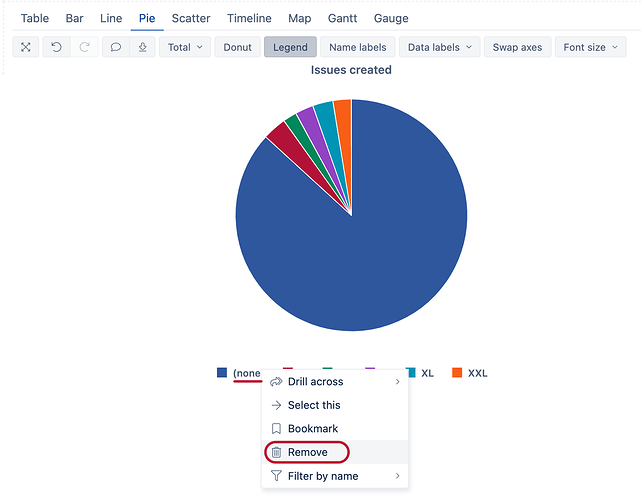
Task: Expand the Drill across submenu chevron
Action: (x=397, y=381)
